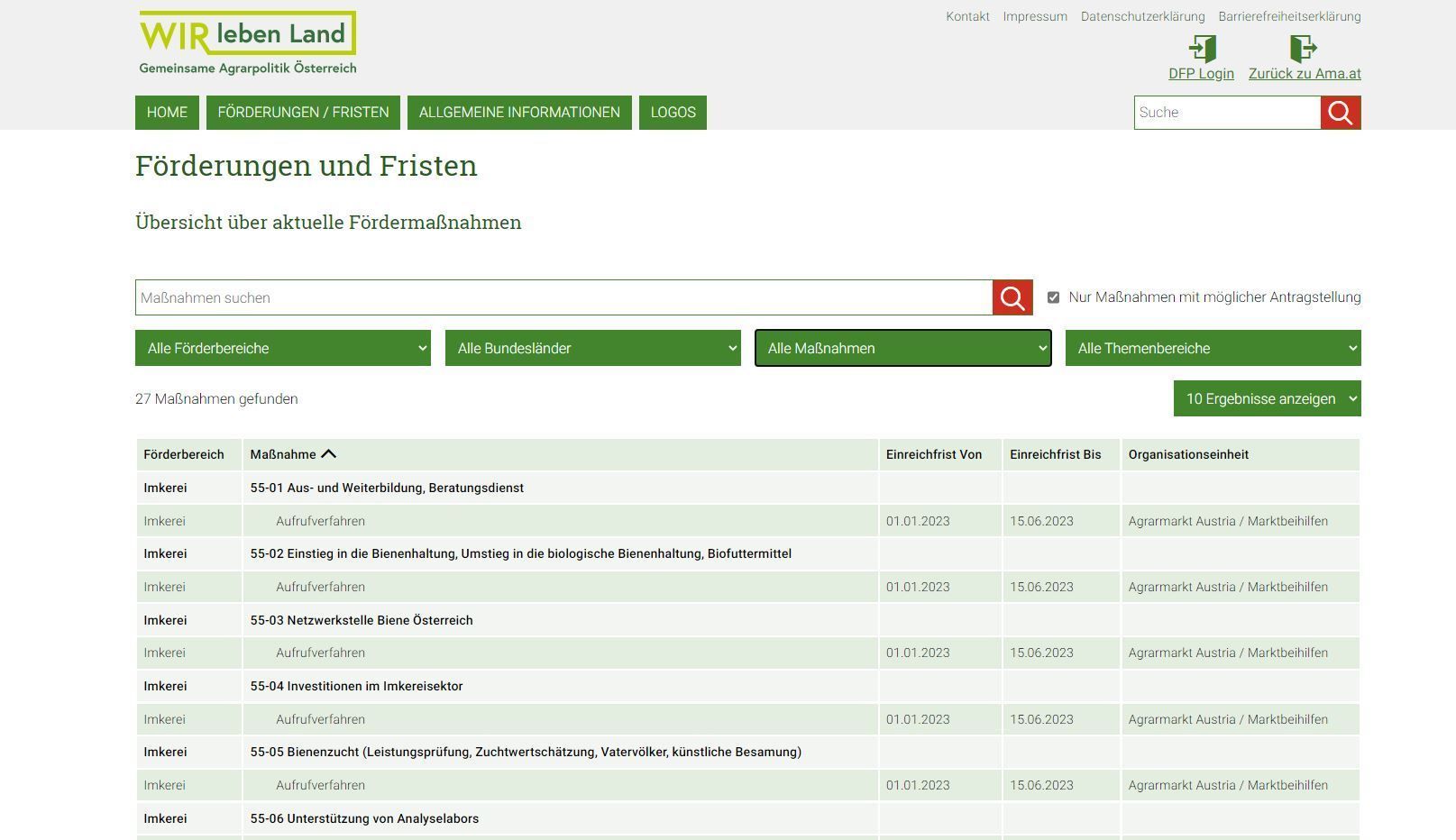This screenshot has height=840, width=1456.
Task: Open the Impressum link
Action: tap(1033, 15)
